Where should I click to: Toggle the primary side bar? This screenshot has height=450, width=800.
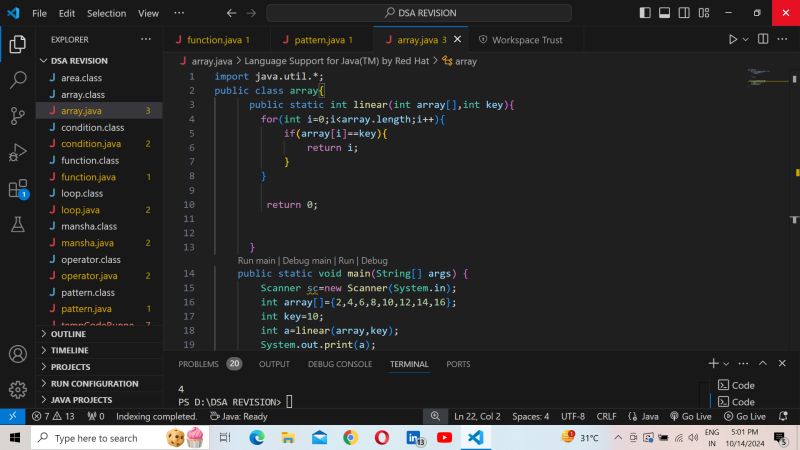[645, 13]
